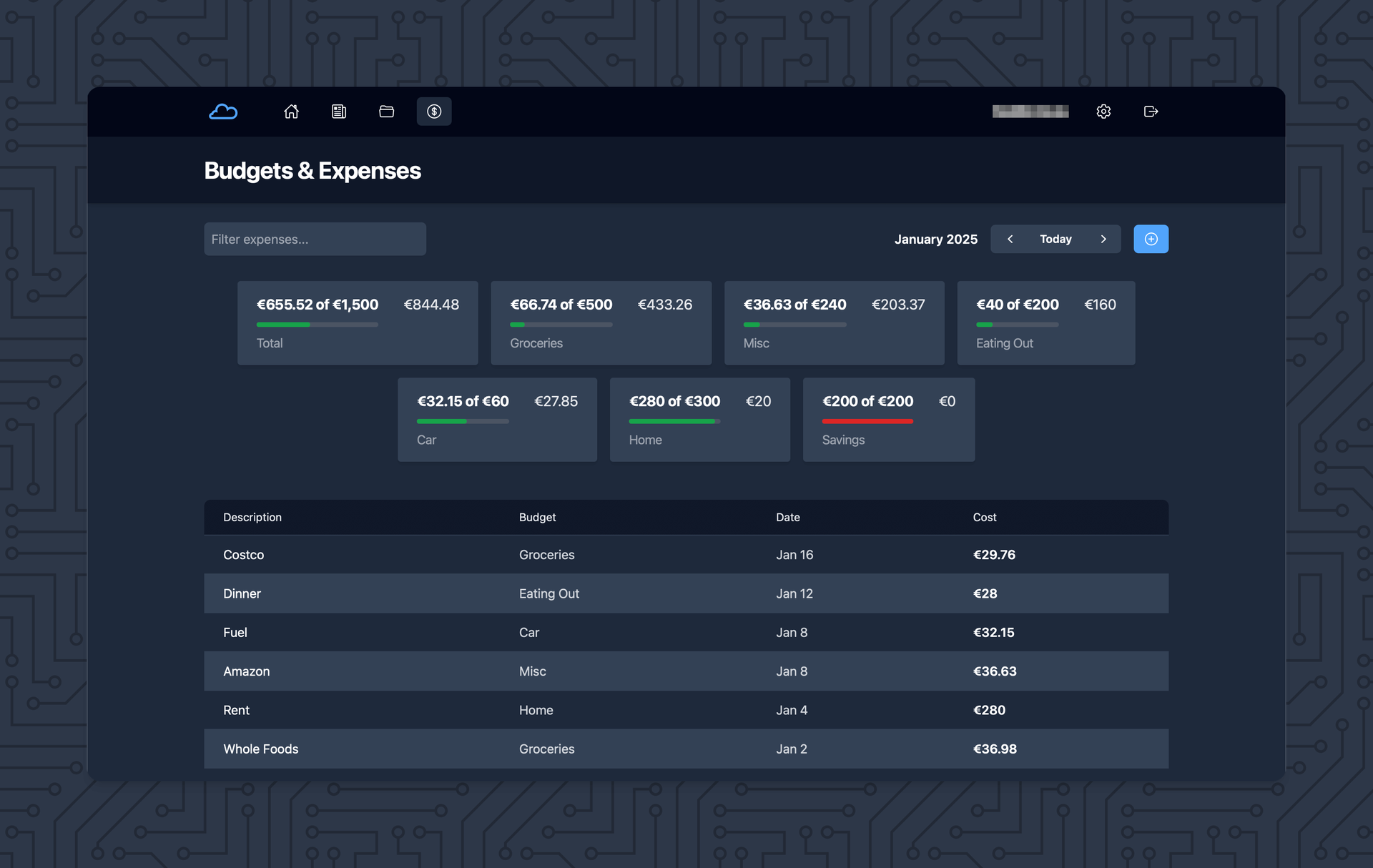
Task: Add a new expense with plus button
Action: click(x=1151, y=239)
